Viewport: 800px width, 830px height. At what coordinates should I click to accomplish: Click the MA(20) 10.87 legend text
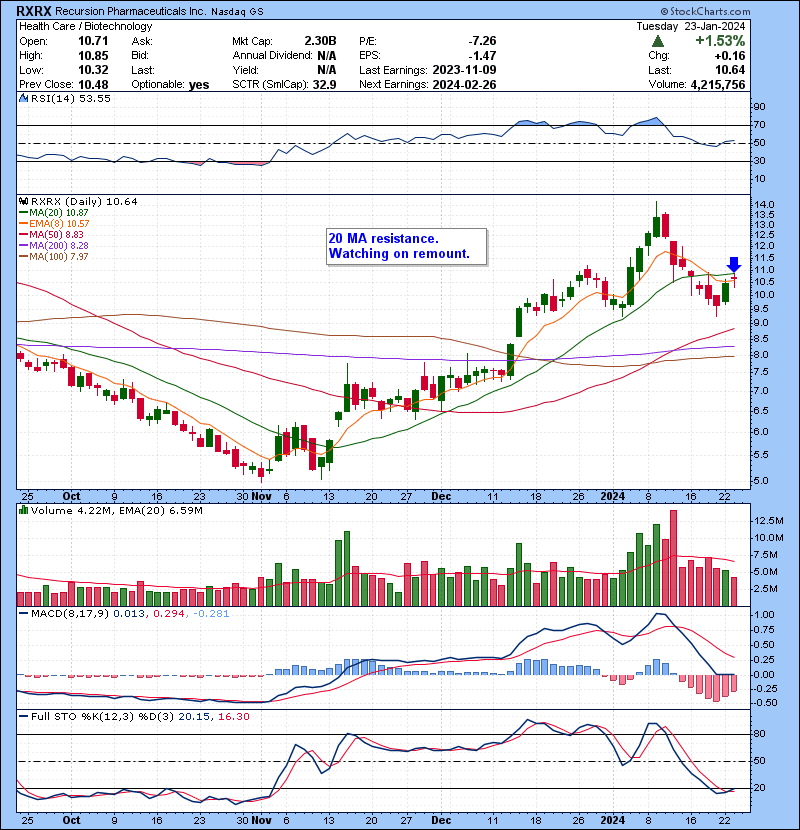point(59,213)
